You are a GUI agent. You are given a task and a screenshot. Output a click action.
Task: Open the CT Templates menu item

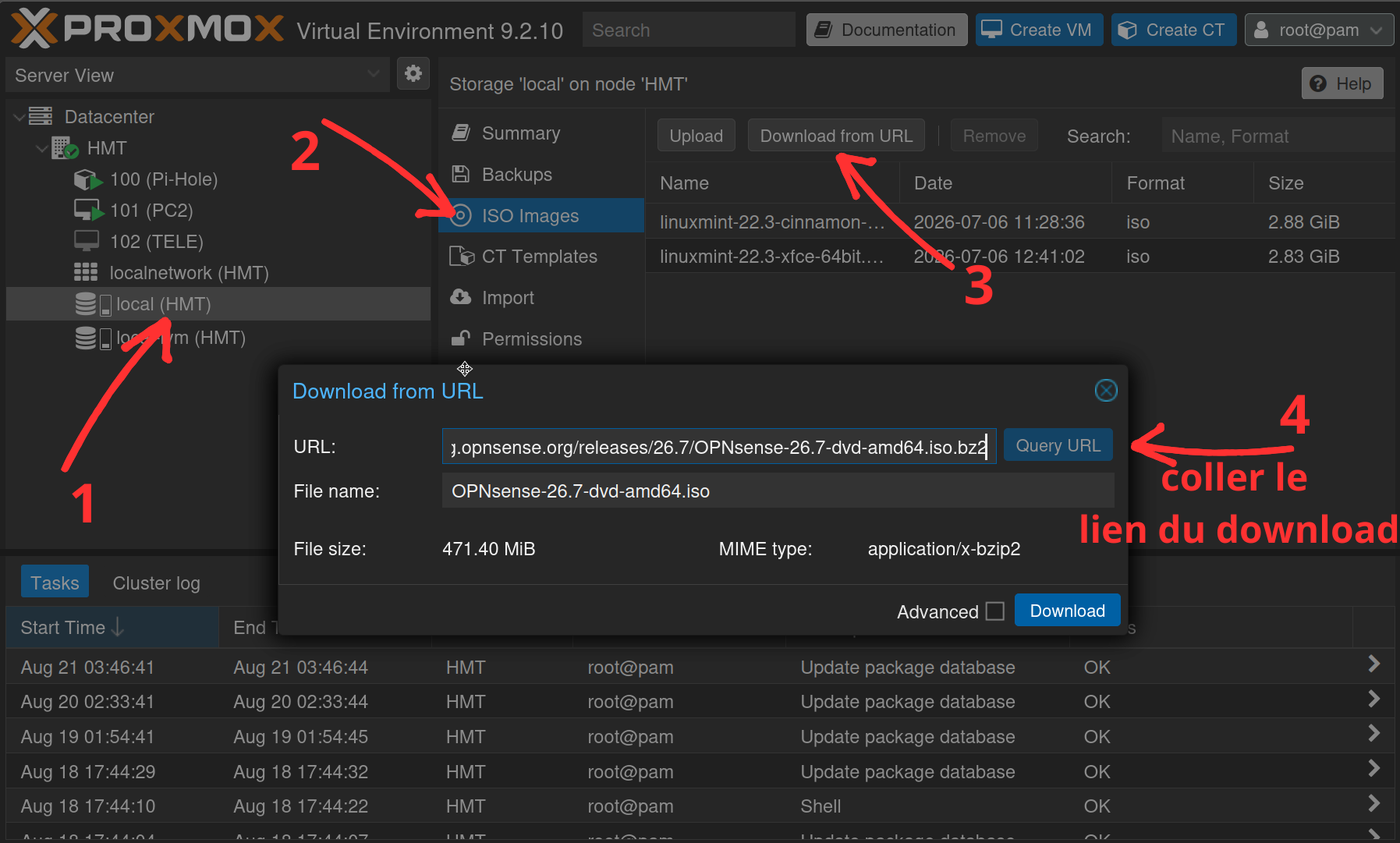tap(541, 257)
